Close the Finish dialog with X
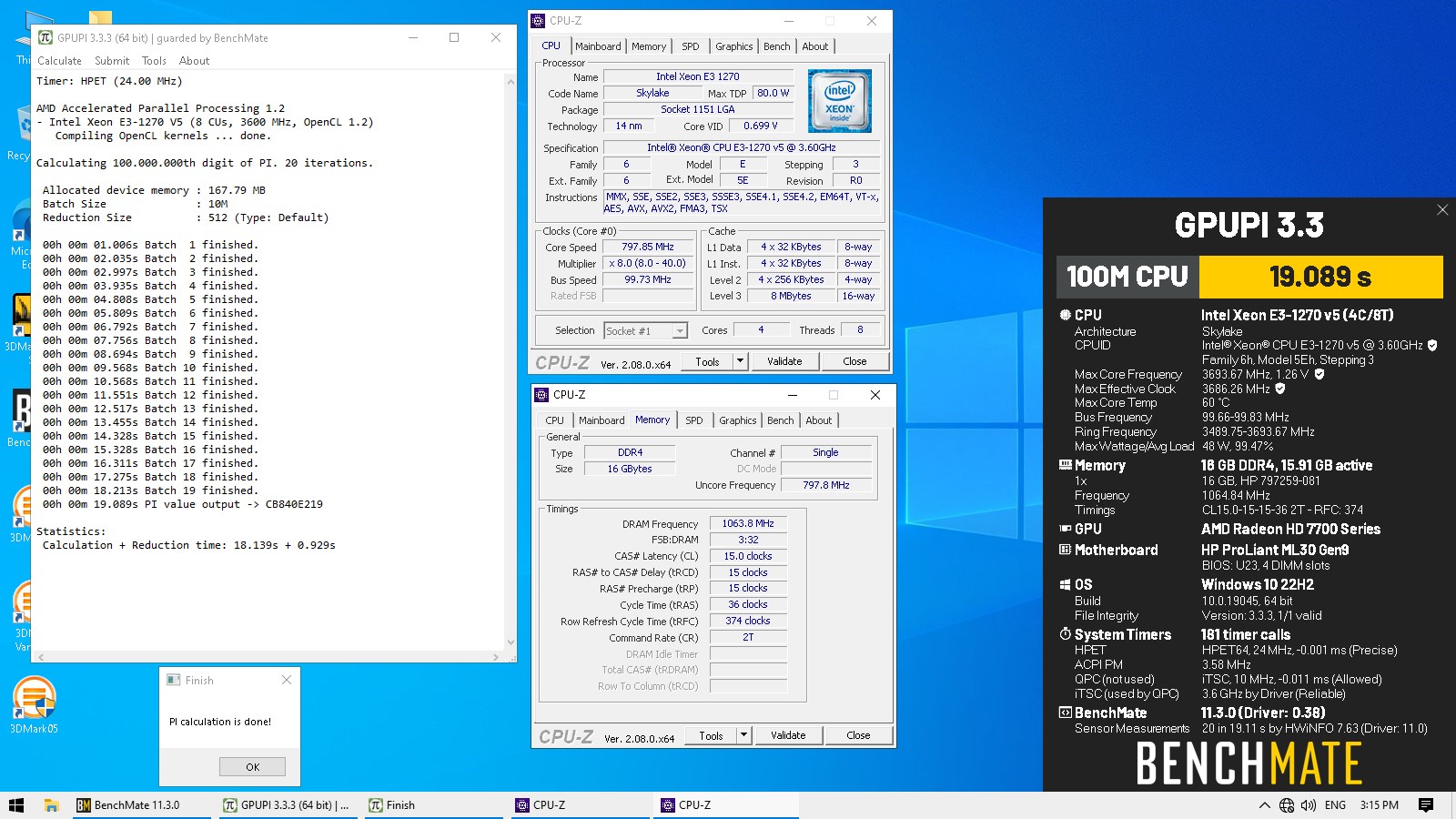 (287, 680)
